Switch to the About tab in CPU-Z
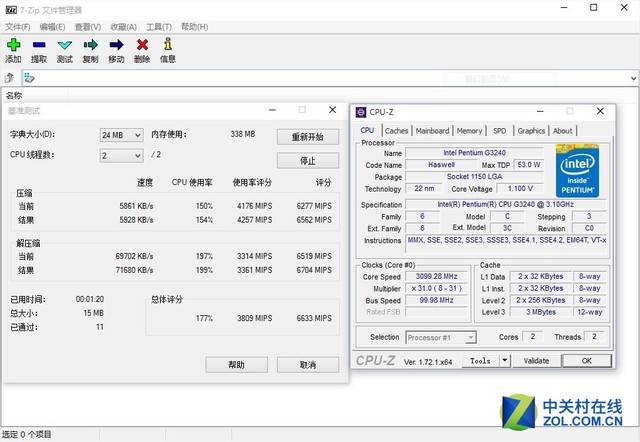The height and width of the screenshot is (442, 640). (562, 131)
